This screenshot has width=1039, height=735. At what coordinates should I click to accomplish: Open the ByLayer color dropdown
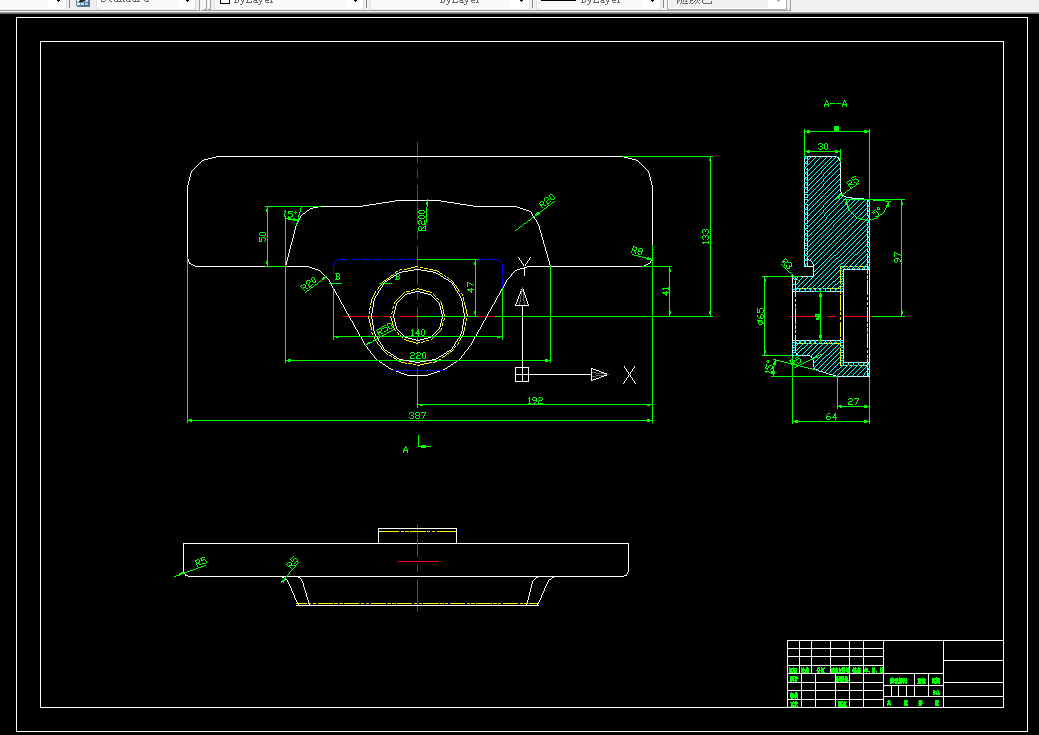[289, 2]
